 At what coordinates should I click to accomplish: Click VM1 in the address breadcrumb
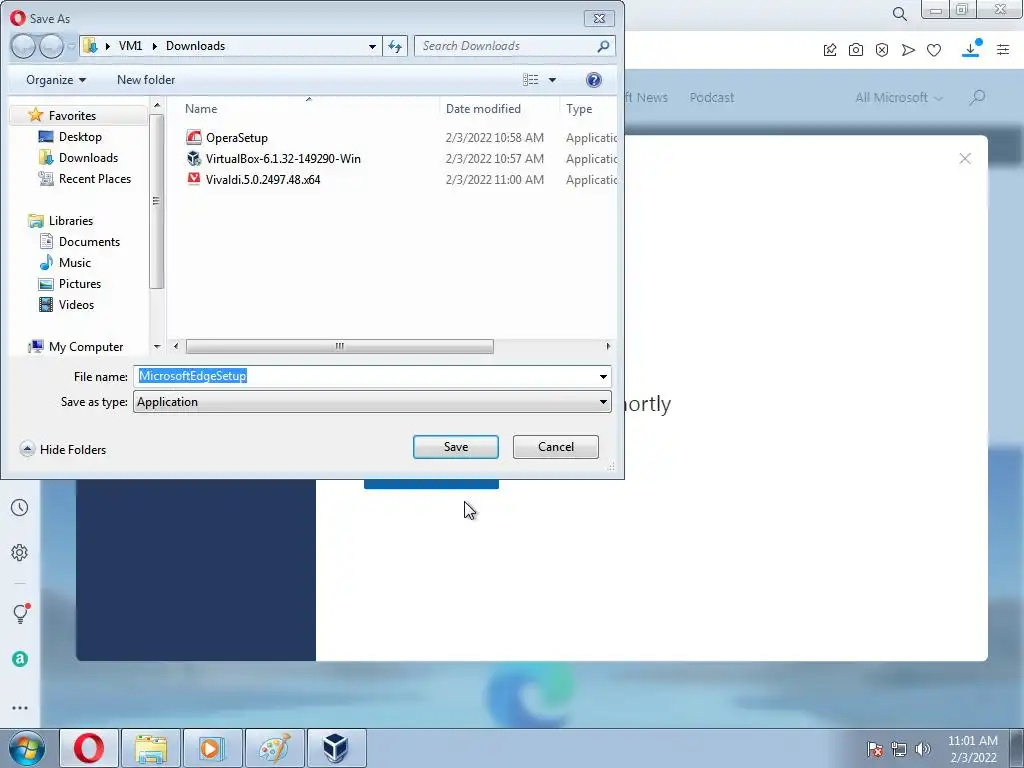coord(130,46)
